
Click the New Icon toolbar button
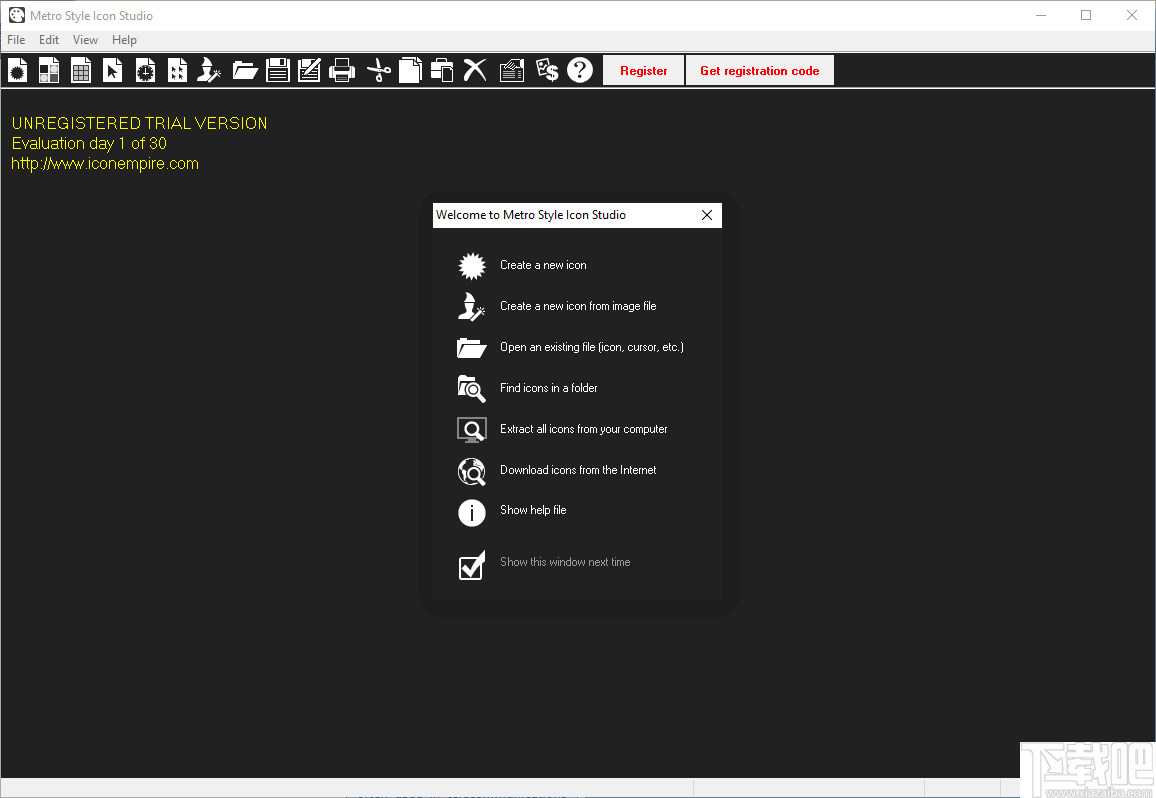click(18, 70)
